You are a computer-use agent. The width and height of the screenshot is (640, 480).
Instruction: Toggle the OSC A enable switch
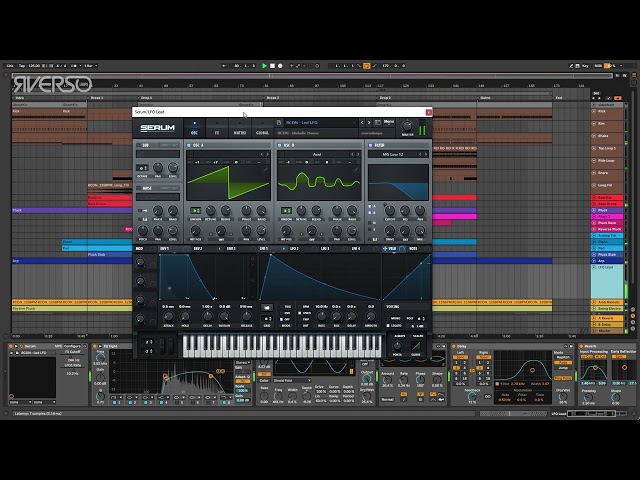(x=189, y=145)
